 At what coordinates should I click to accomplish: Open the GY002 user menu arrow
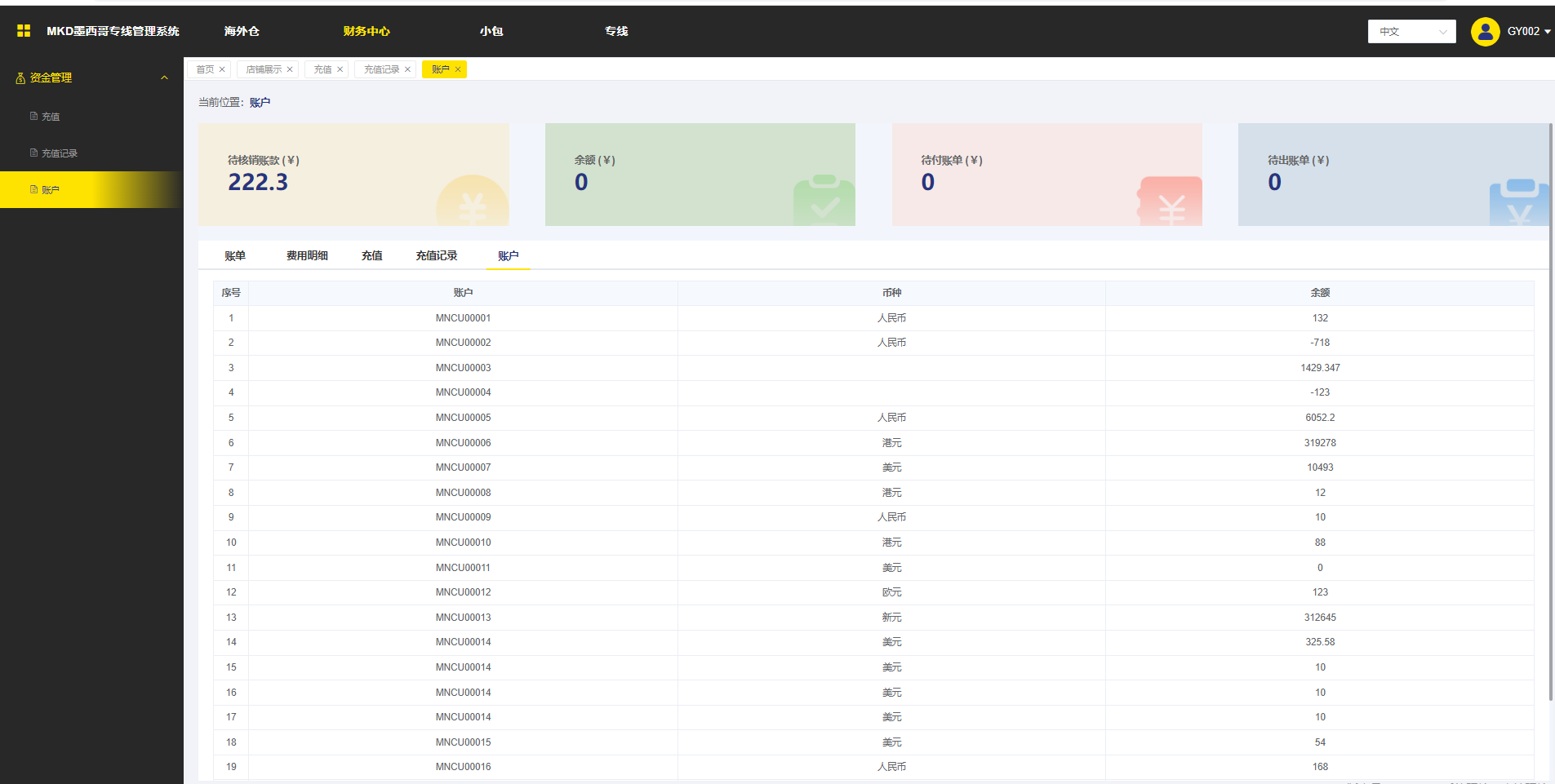coord(1547,32)
